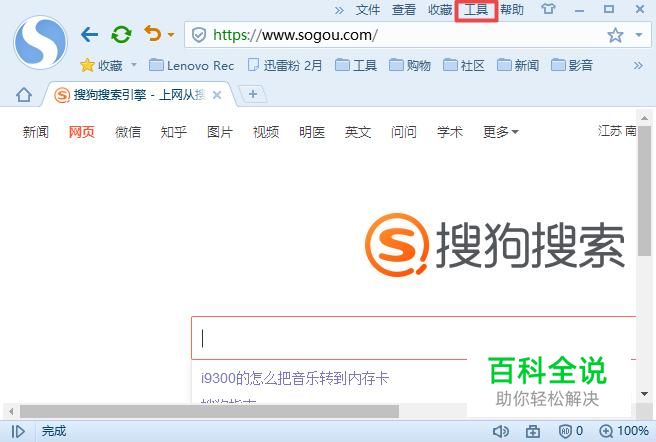Screen dimensions: 656x442
Task: Open the 工具 menu in menu bar
Action: coord(476,10)
